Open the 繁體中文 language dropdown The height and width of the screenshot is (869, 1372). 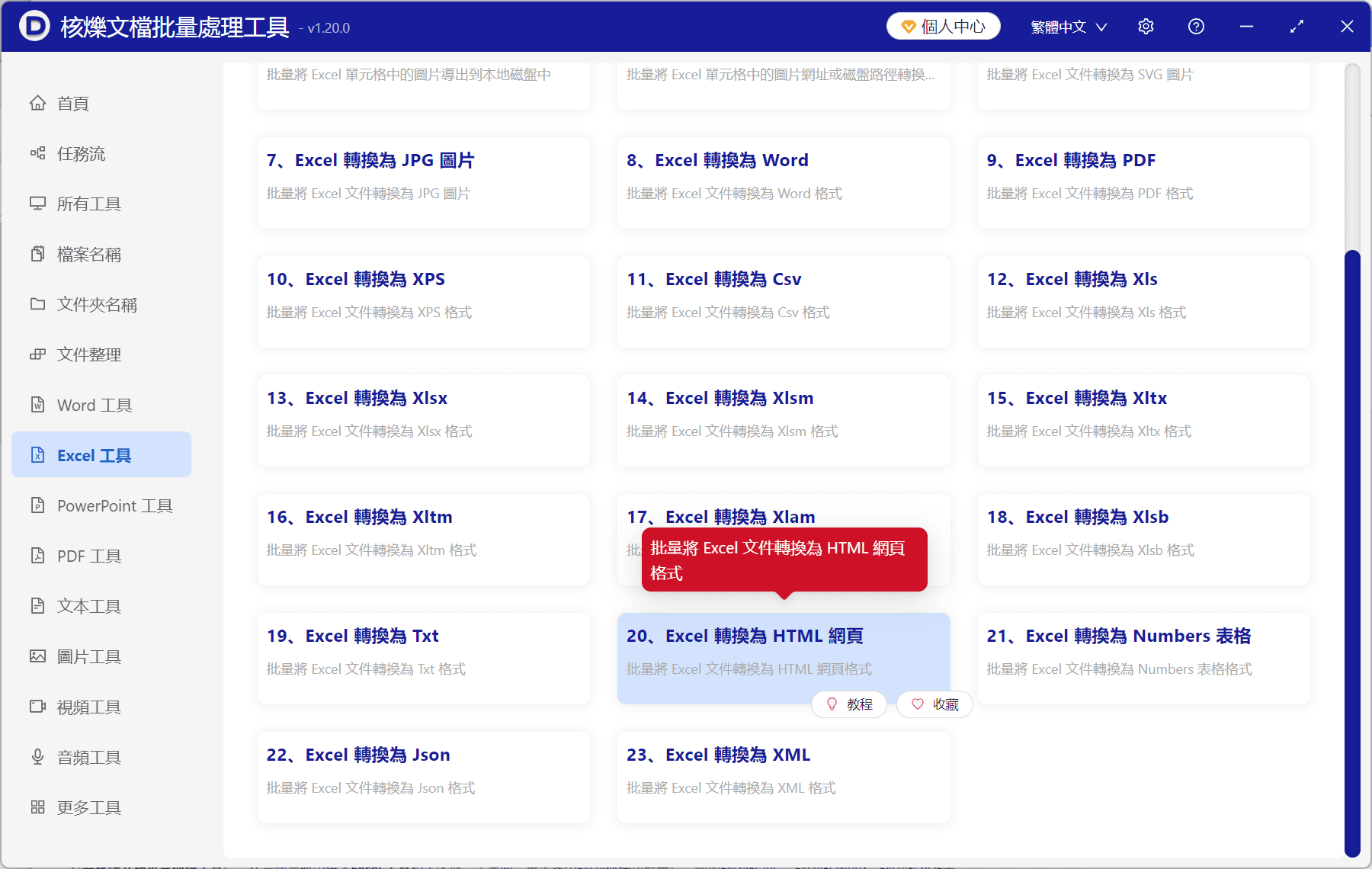click(1067, 26)
